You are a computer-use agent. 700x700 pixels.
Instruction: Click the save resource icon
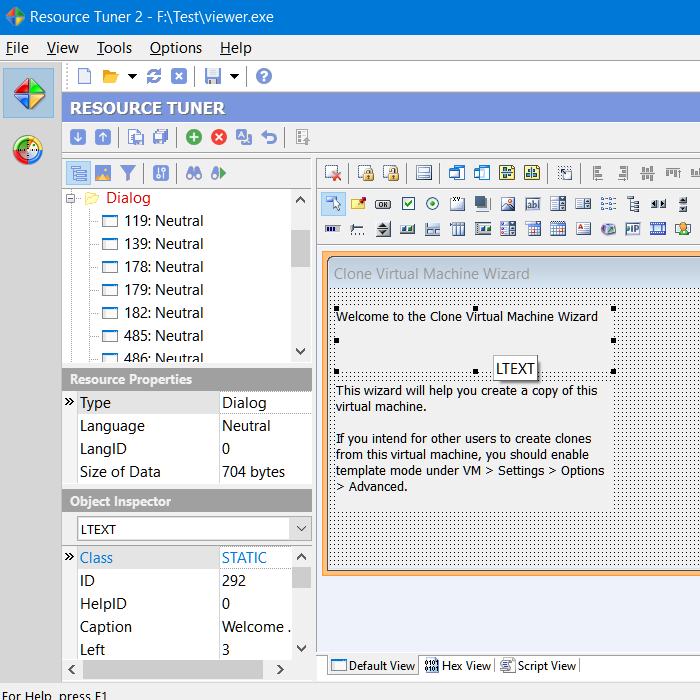[x=136, y=137]
